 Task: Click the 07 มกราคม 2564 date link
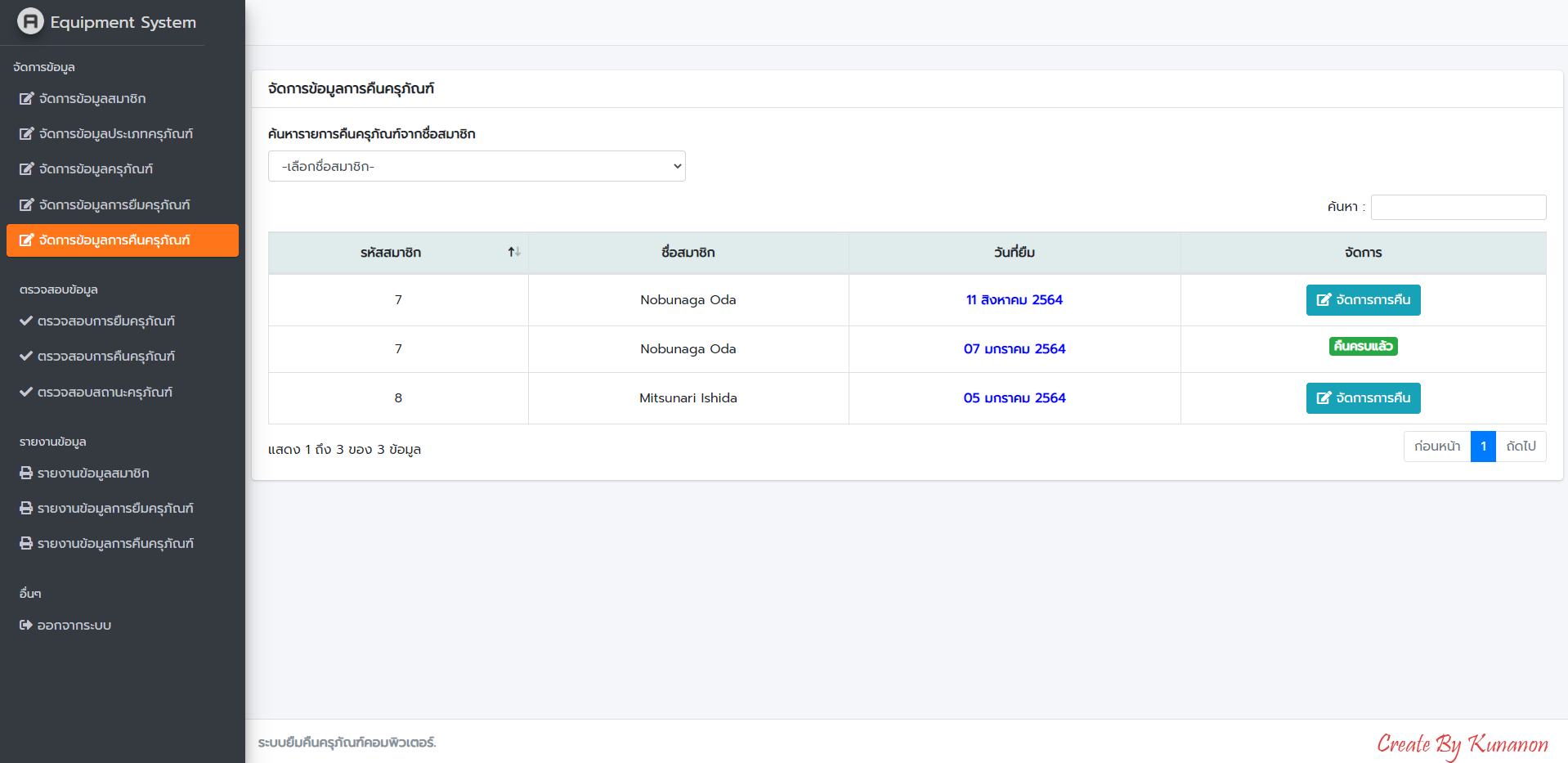(x=1014, y=349)
